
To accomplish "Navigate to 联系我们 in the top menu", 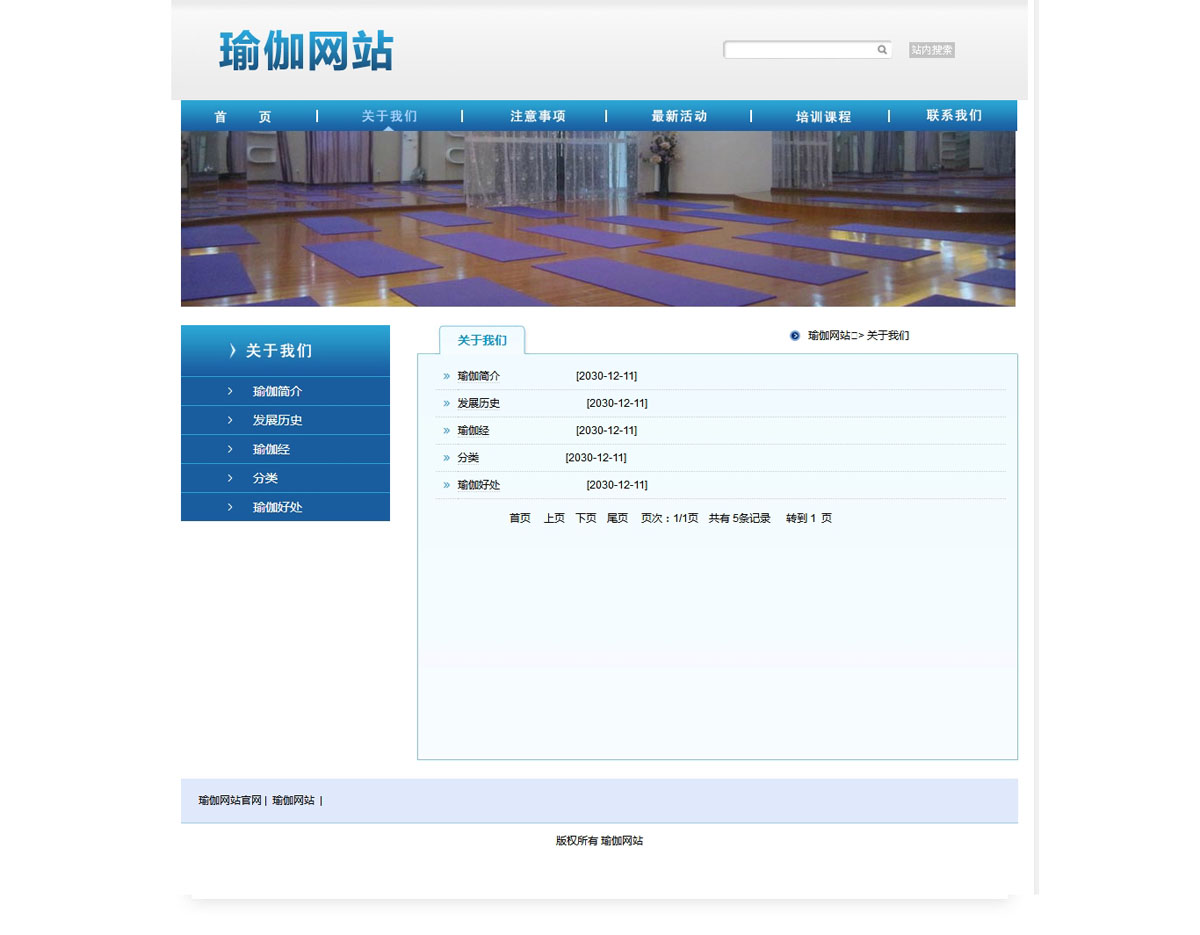I will (x=954, y=115).
